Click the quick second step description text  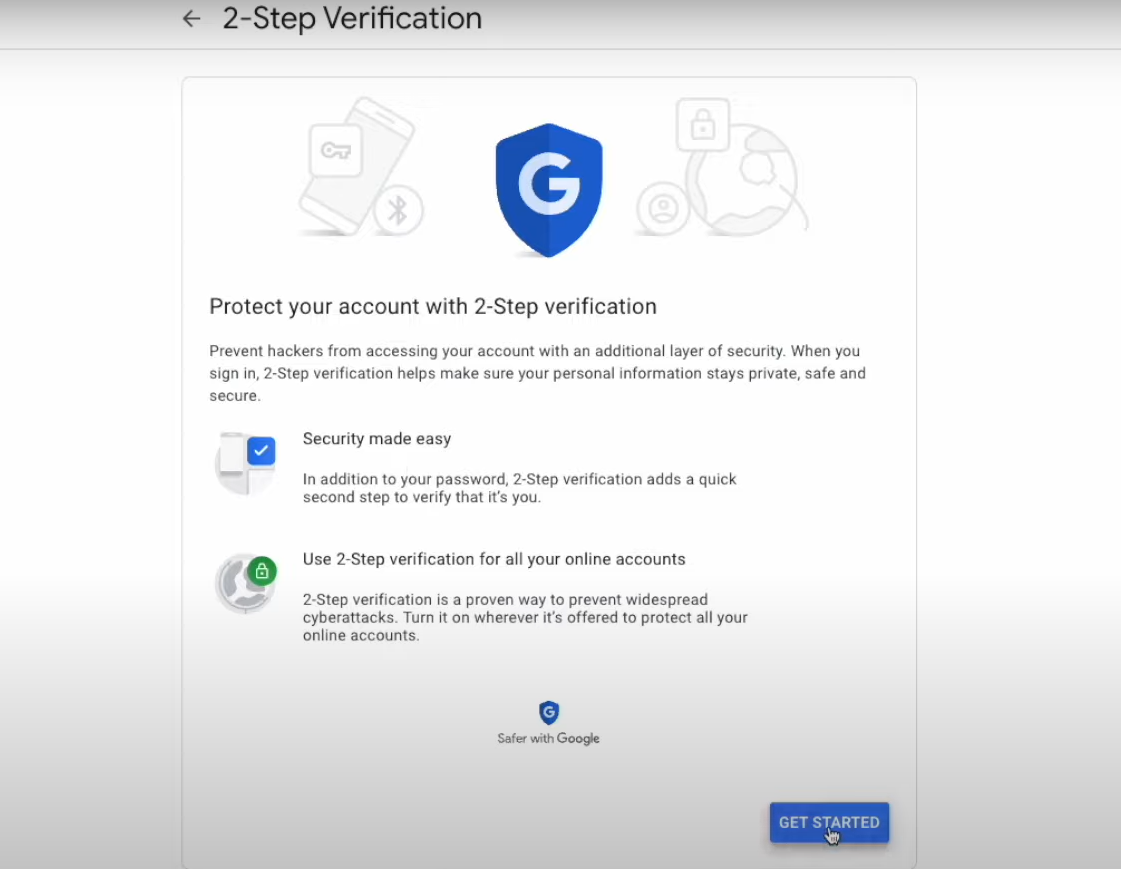coord(519,488)
